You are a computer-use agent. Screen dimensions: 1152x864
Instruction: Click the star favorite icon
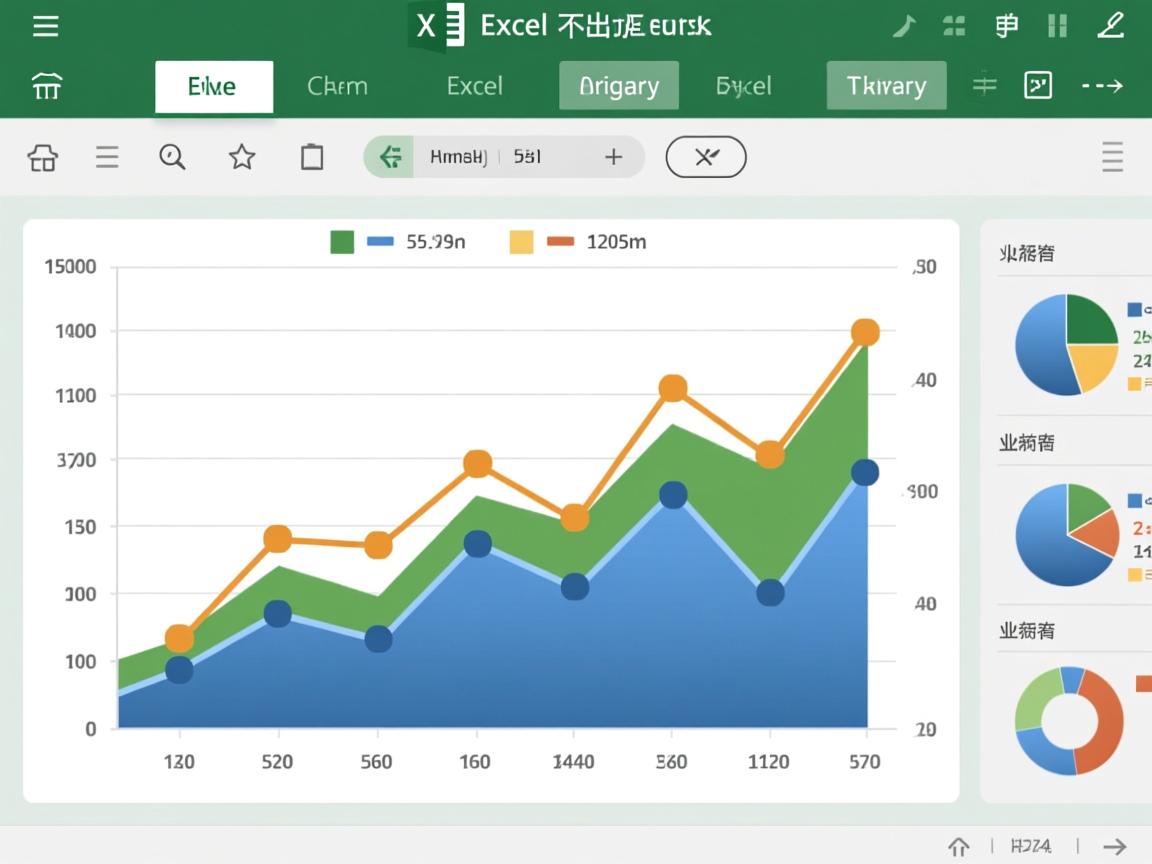click(x=242, y=157)
